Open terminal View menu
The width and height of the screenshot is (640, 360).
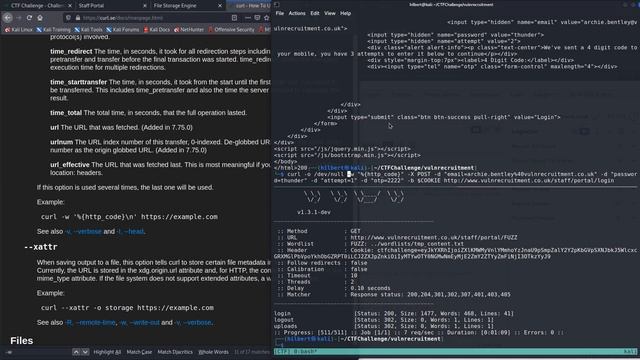pyautogui.click(x=330, y=13)
